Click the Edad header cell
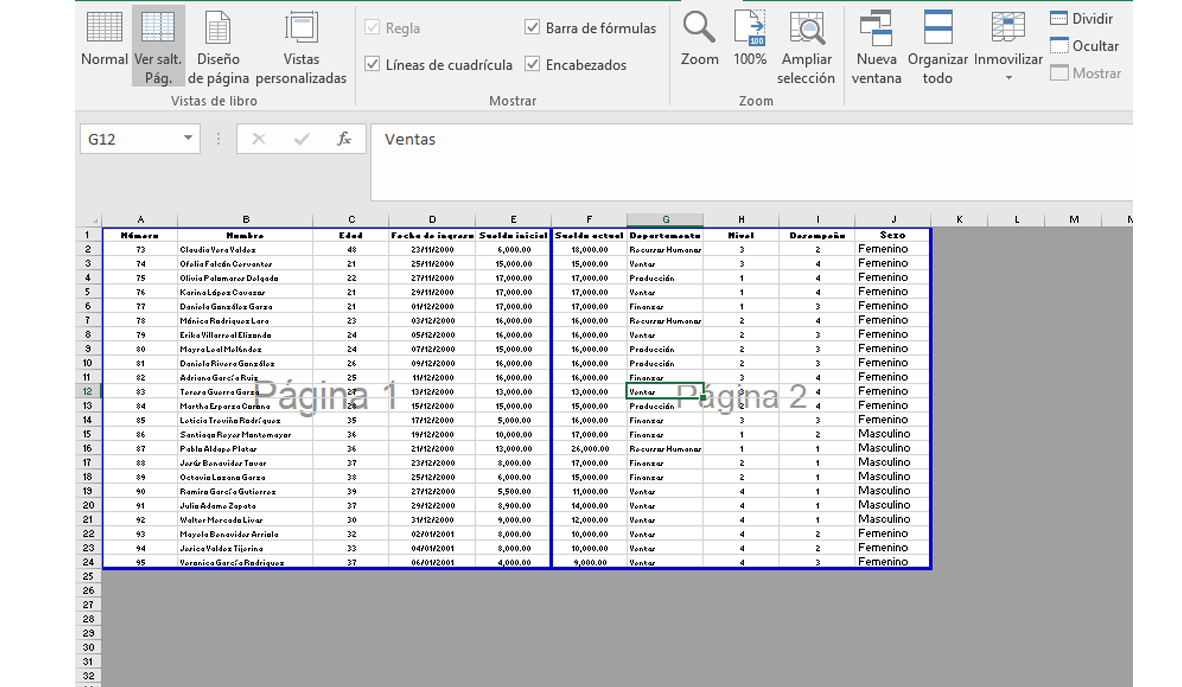This screenshot has width=1182, height=687. point(351,235)
